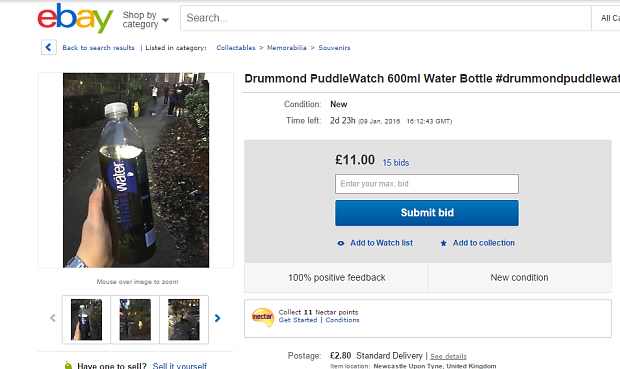View the 15 bids link
This screenshot has height=369, width=620.
pos(396,163)
